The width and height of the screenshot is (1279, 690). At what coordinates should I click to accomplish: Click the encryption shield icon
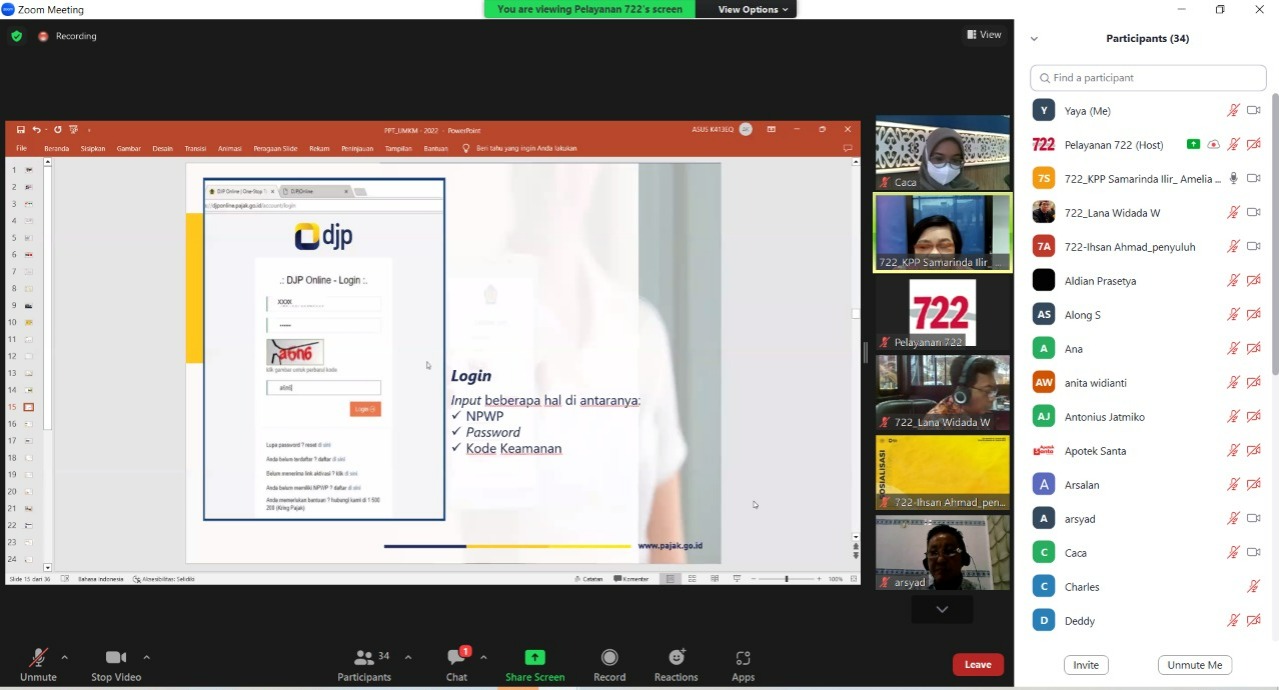tap(16, 36)
